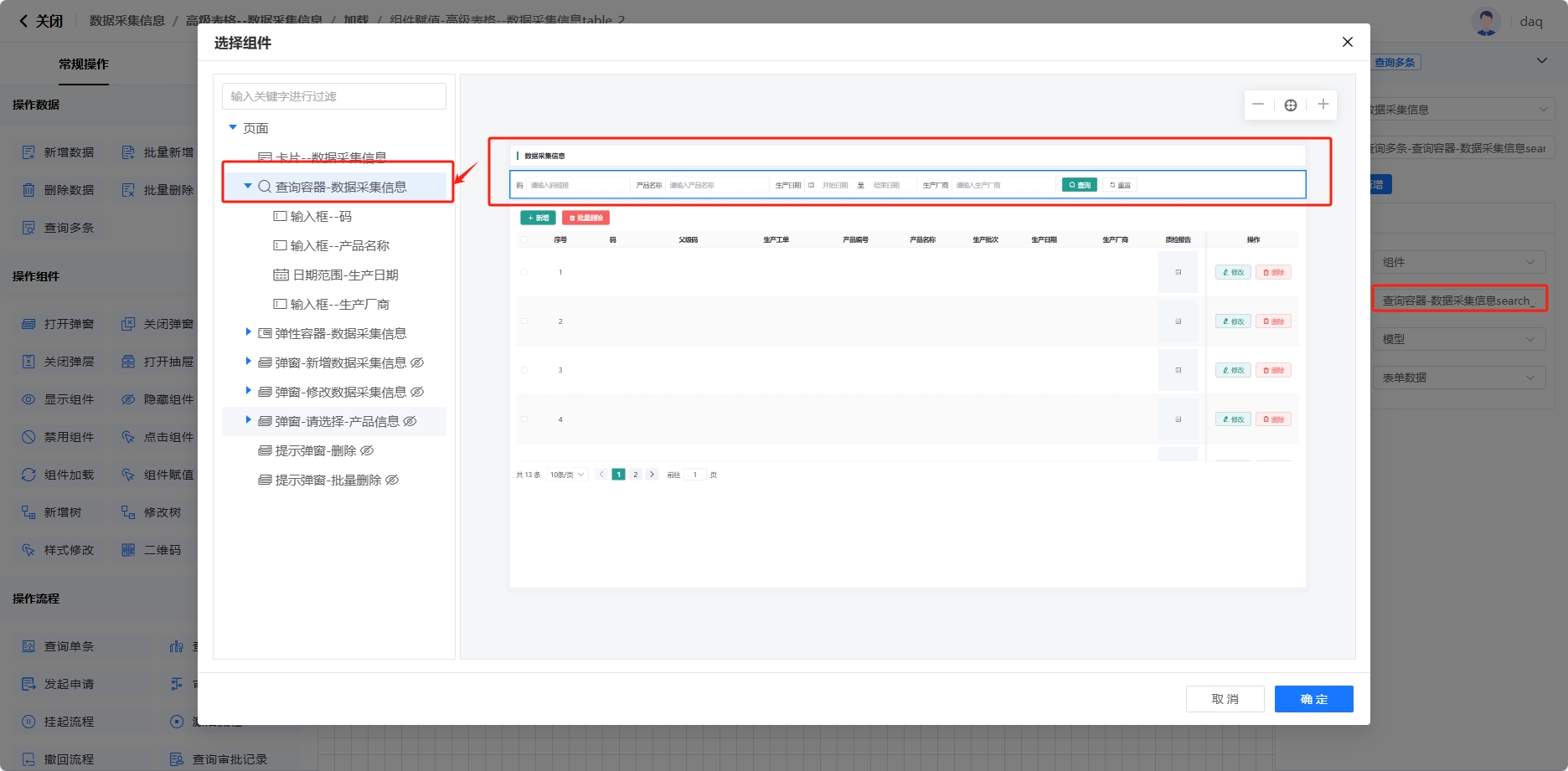The width and height of the screenshot is (1568, 771).
Task: Toggle hidden eye icon on 提示弹窗-批量删除
Action: click(392, 480)
